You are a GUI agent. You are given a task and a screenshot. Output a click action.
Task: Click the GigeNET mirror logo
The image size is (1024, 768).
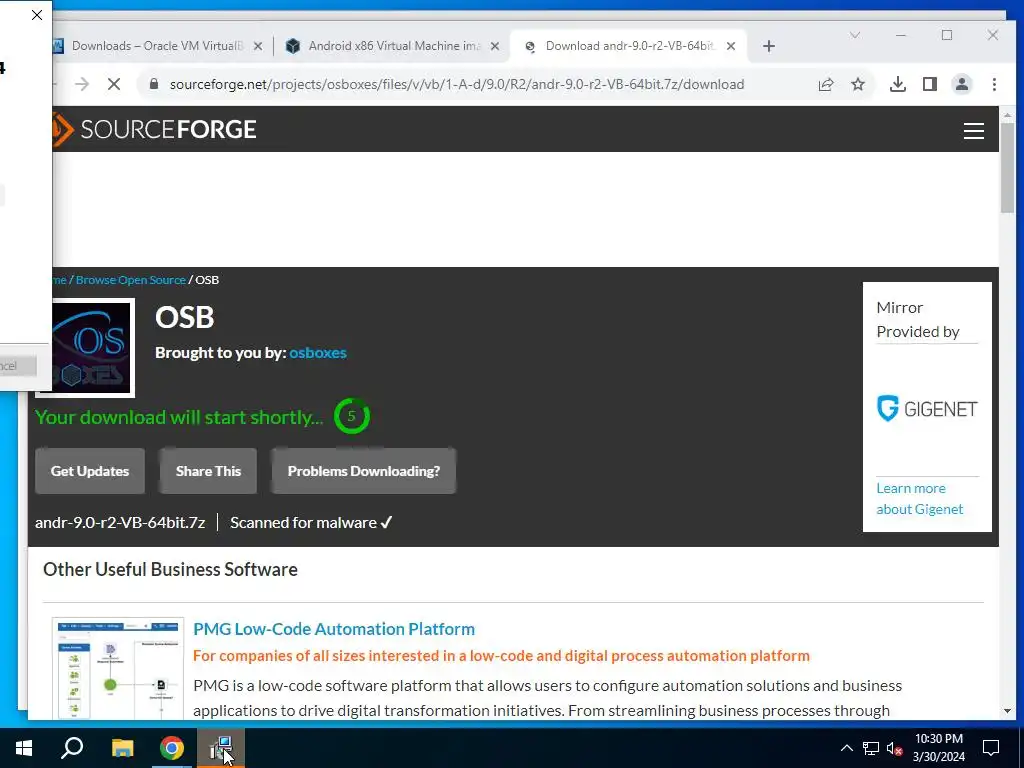pos(927,409)
